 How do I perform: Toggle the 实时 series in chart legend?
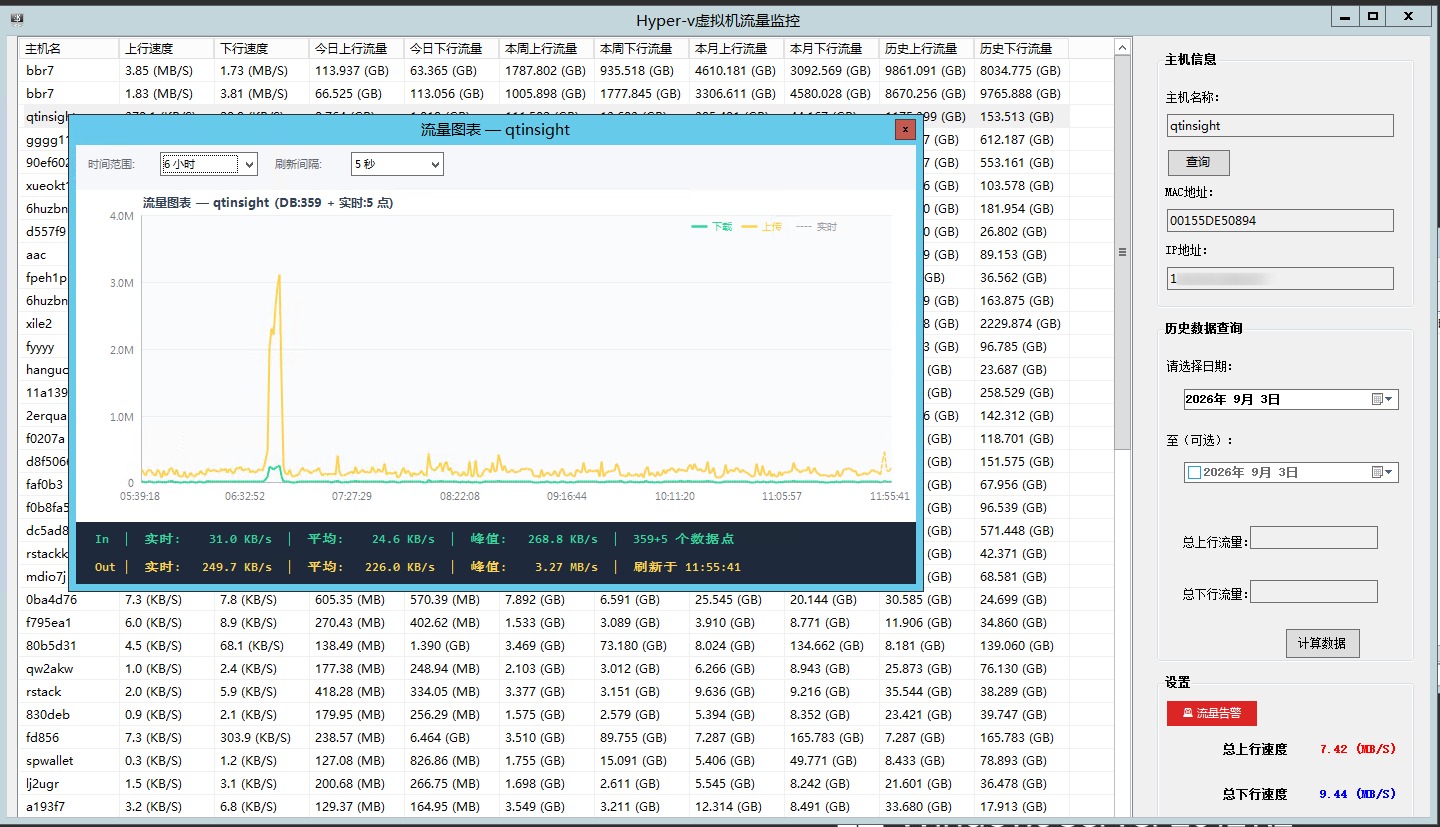click(816, 227)
